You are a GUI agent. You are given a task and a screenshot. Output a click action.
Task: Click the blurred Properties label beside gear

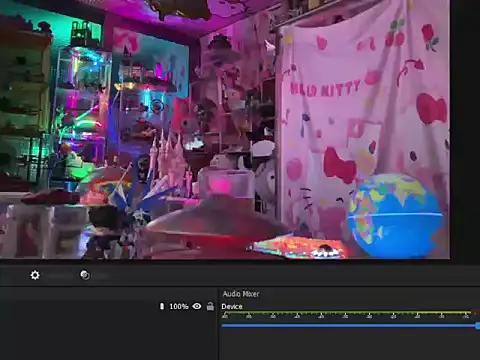[59, 276]
